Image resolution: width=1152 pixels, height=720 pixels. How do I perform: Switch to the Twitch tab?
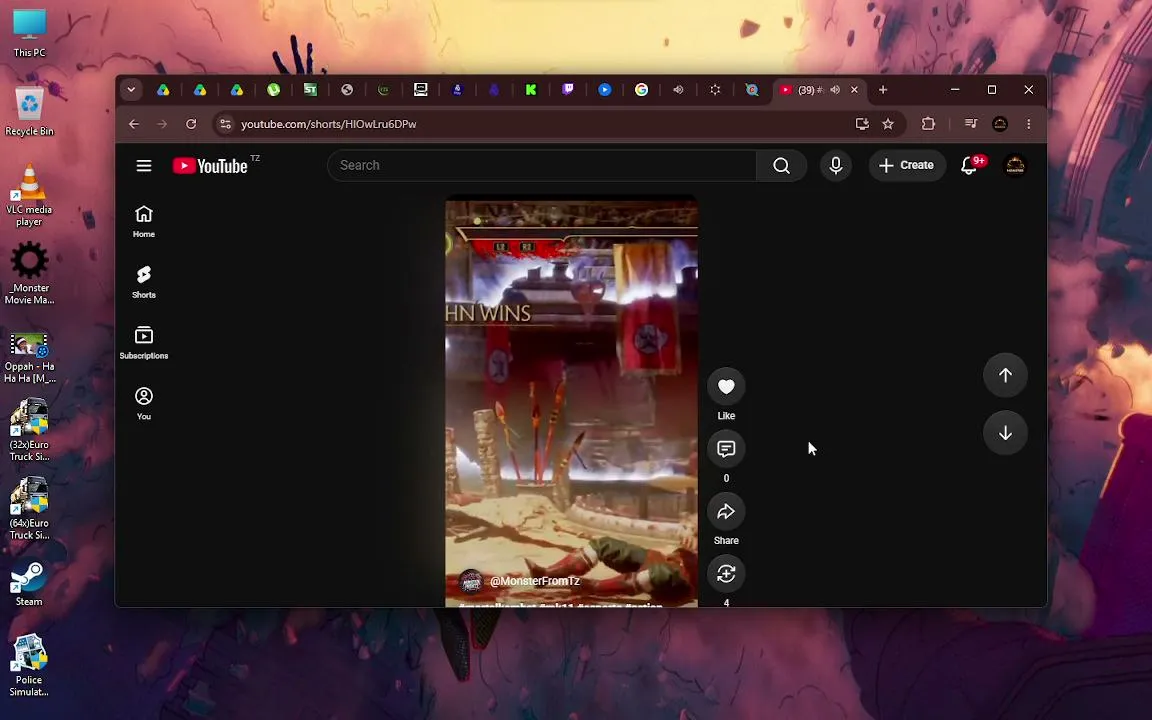coord(568,90)
